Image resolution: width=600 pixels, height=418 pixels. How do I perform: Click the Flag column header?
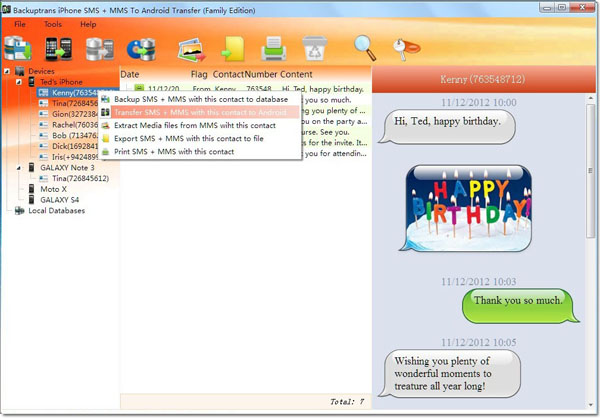coord(199,74)
